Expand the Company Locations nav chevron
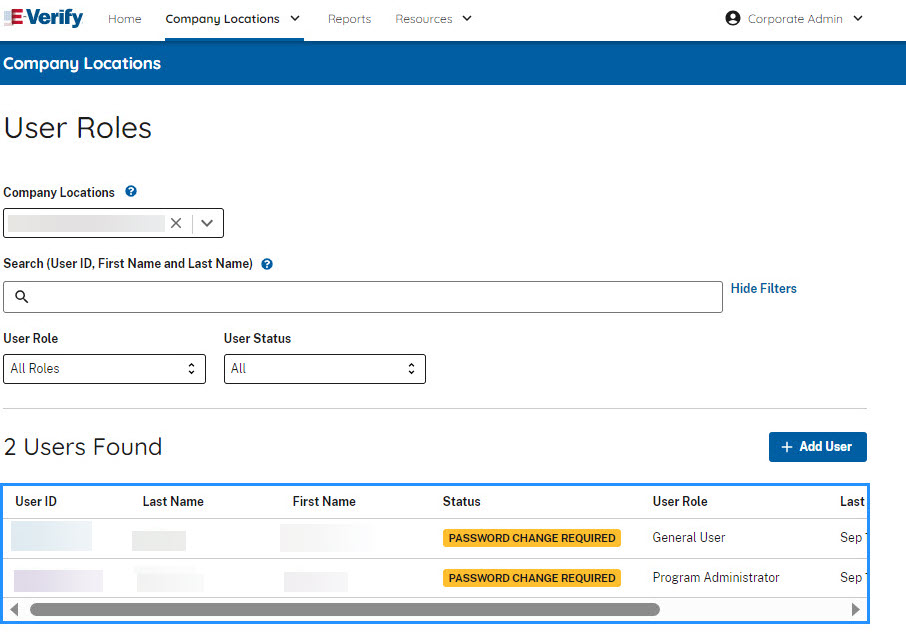This screenshot has height=634, width=906. [x=295, y=18]
